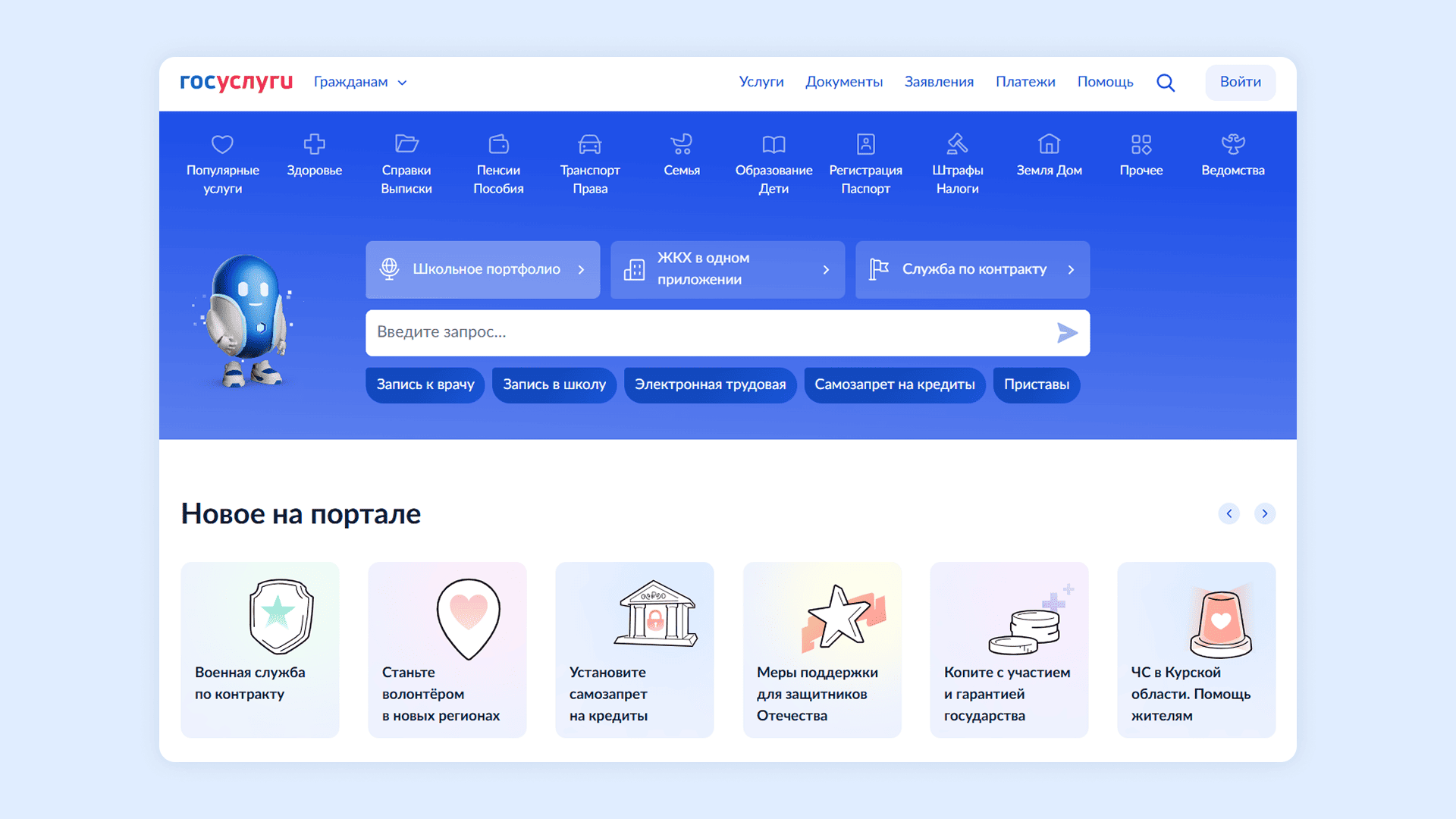The image size is (1456, 819).
Task: Select the Ведомства emblem icon
Action: point(1232,144)
